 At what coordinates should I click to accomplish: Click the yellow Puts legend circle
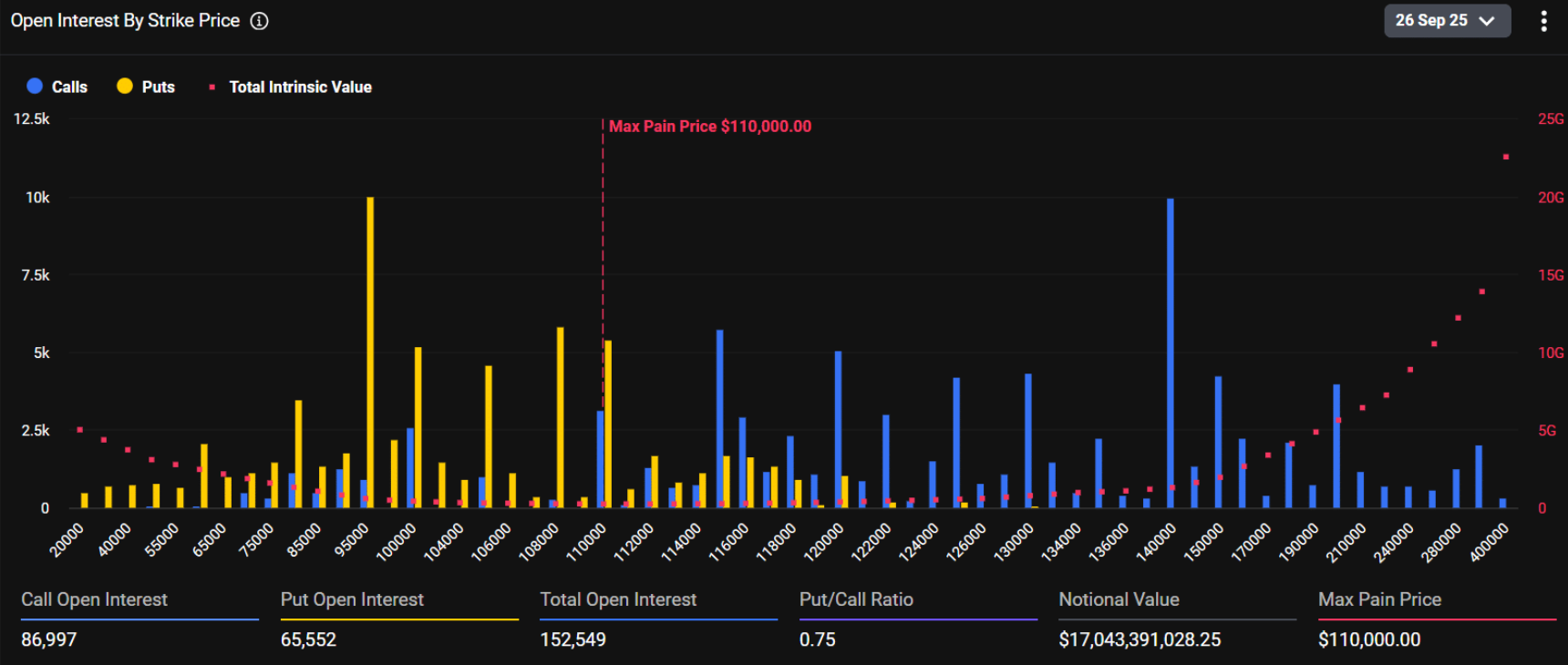click(125, 86)
